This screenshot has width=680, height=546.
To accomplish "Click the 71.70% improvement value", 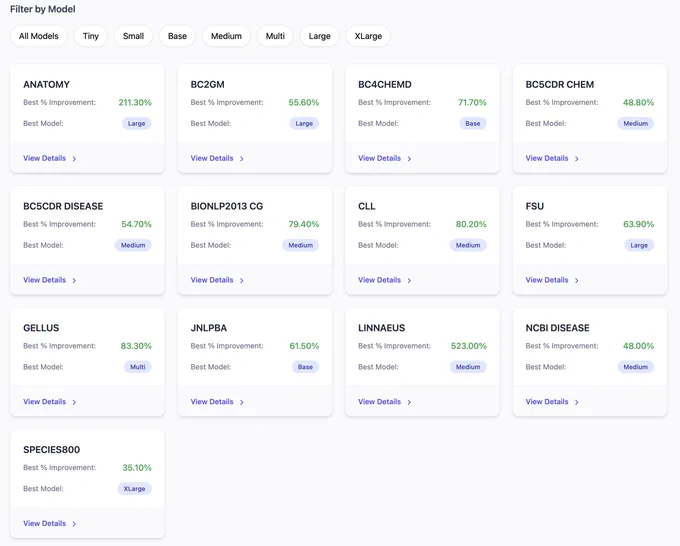I will 472,103.
